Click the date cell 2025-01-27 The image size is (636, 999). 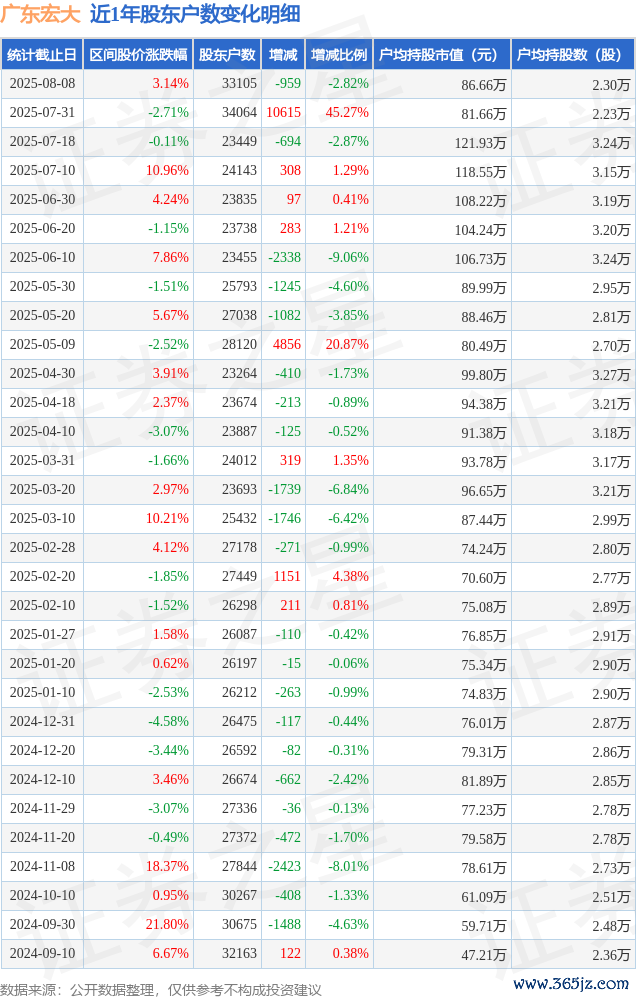pos(42,635)
